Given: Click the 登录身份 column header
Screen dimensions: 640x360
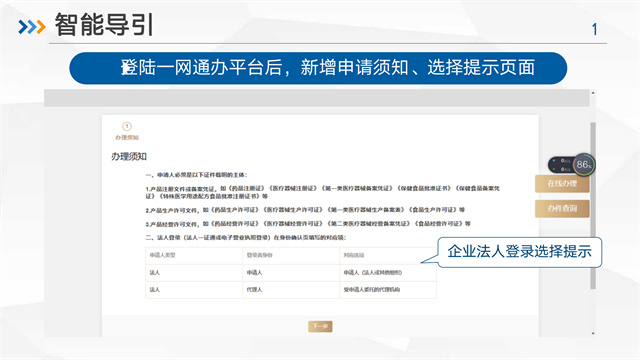Looking at the screenshot, I should click(259, 255).
